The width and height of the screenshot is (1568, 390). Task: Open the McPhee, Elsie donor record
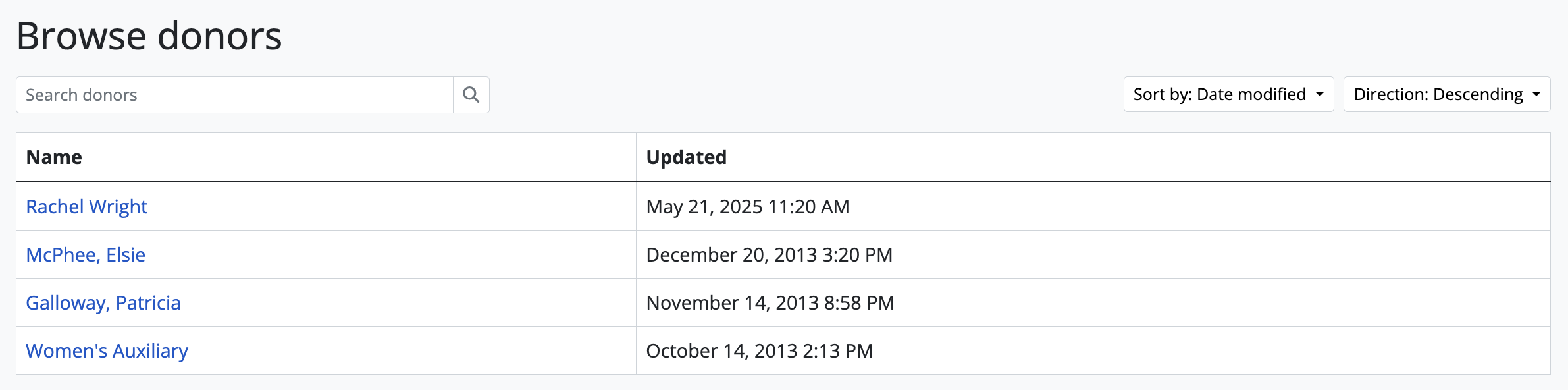coord(86,255)
